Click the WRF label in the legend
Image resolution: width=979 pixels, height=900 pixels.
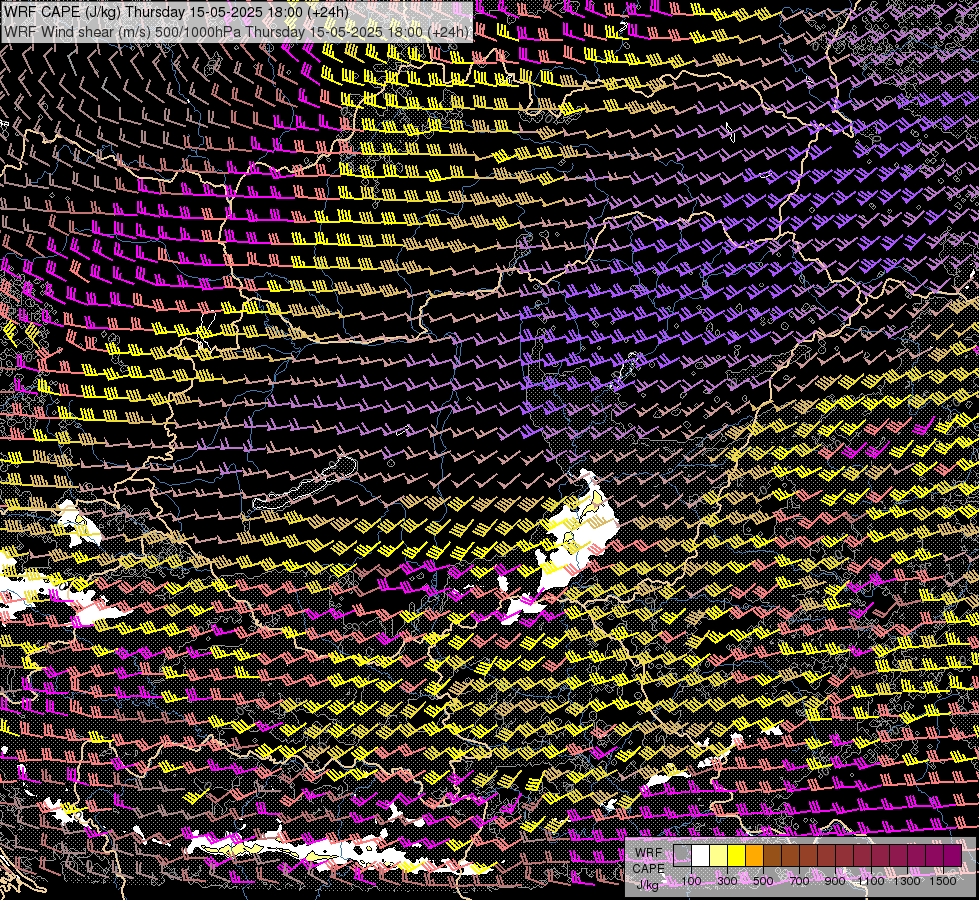(649, 853)
